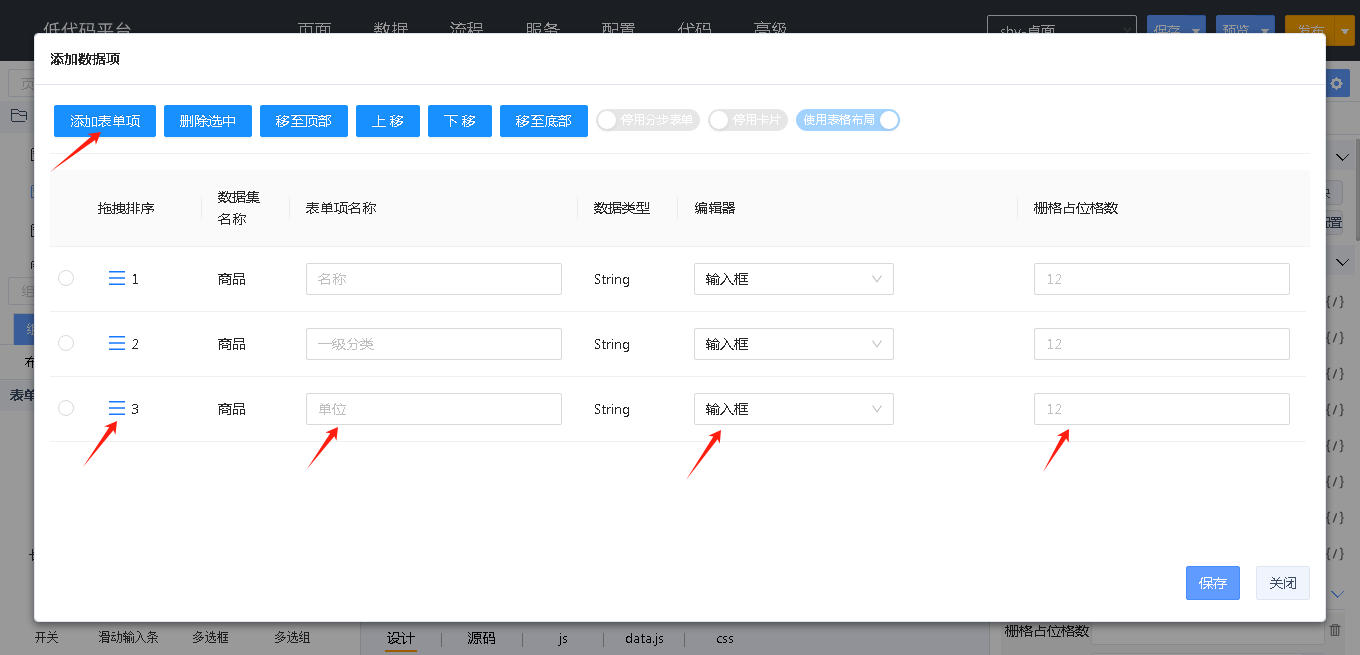
Task: Toggle the 停用分步表单 switch
Action: [647, 120]
